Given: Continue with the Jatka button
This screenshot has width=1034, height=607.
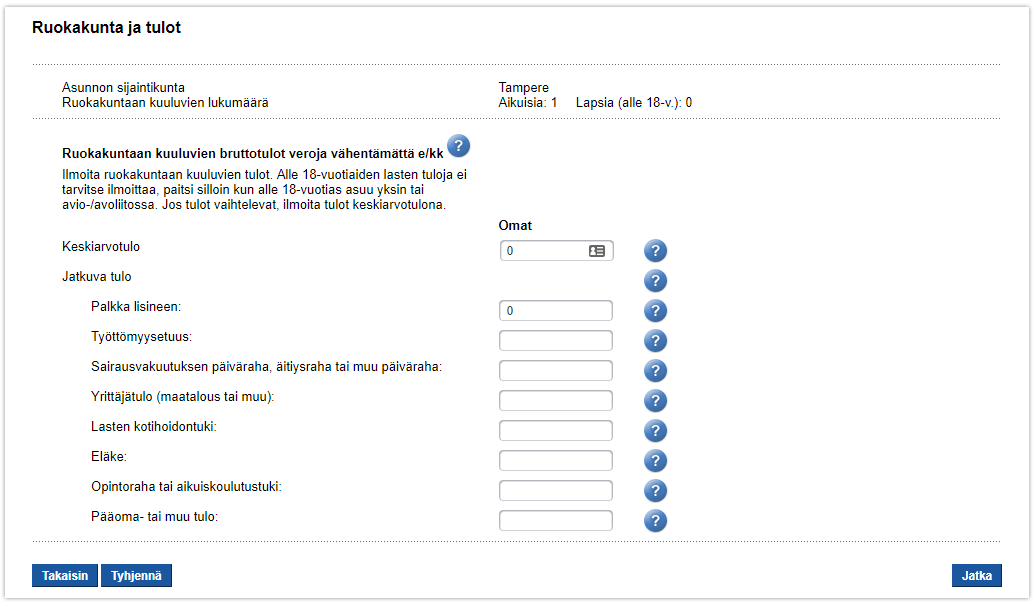Looking at the screenshot, I should click(976, 576).
